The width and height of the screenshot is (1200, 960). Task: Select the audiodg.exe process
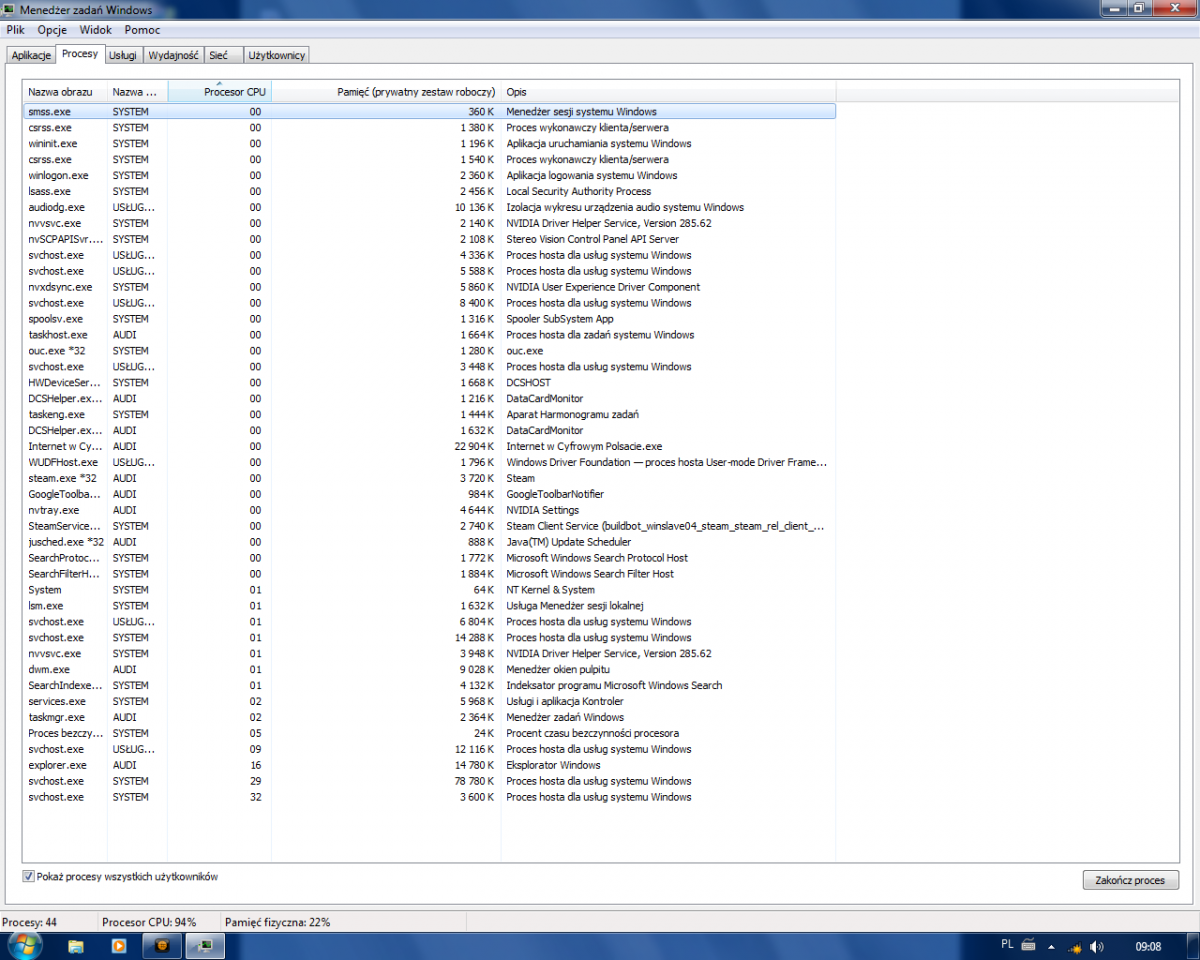tap(429, 208)
